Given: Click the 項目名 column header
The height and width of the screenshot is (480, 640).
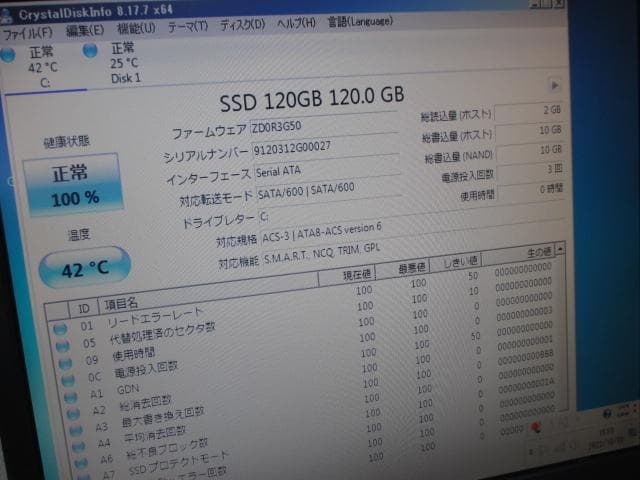Looking at the screenshot, I should [x=208, y=291].
